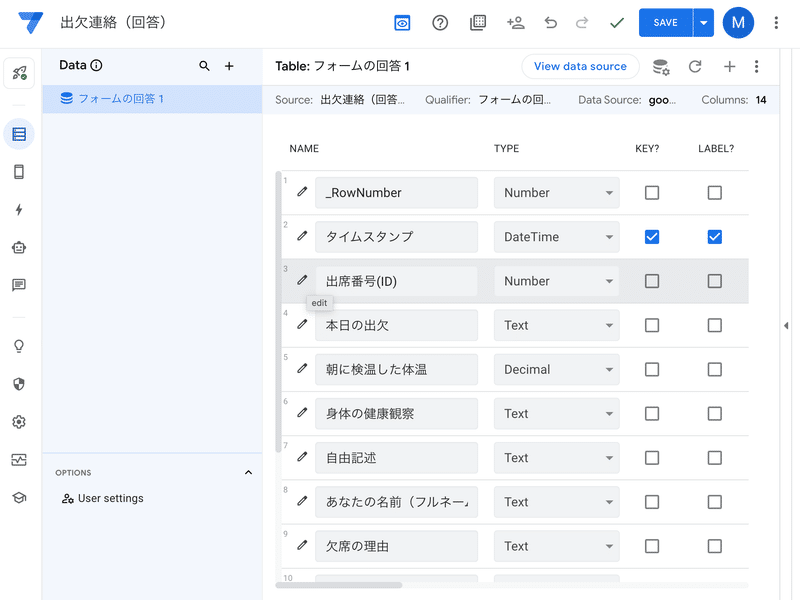Viewport: 800px width, 600px height.
Task: Open the SAVE dropdown arrow
Action: point(704,22)
